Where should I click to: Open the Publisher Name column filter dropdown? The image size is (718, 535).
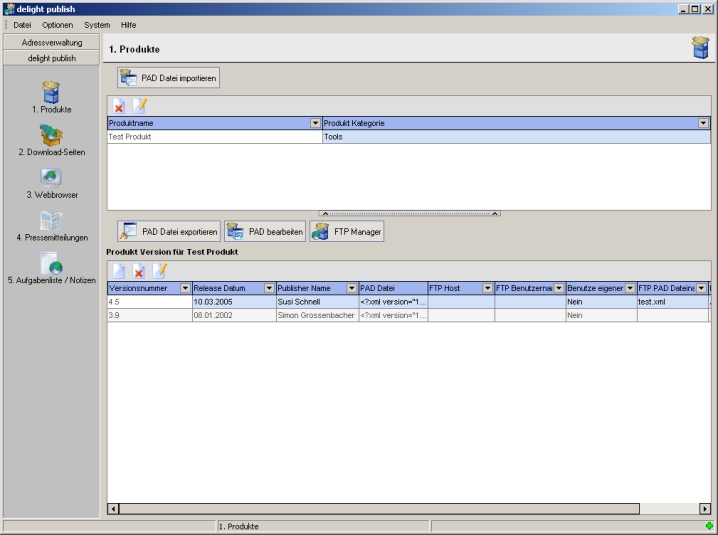351,288
